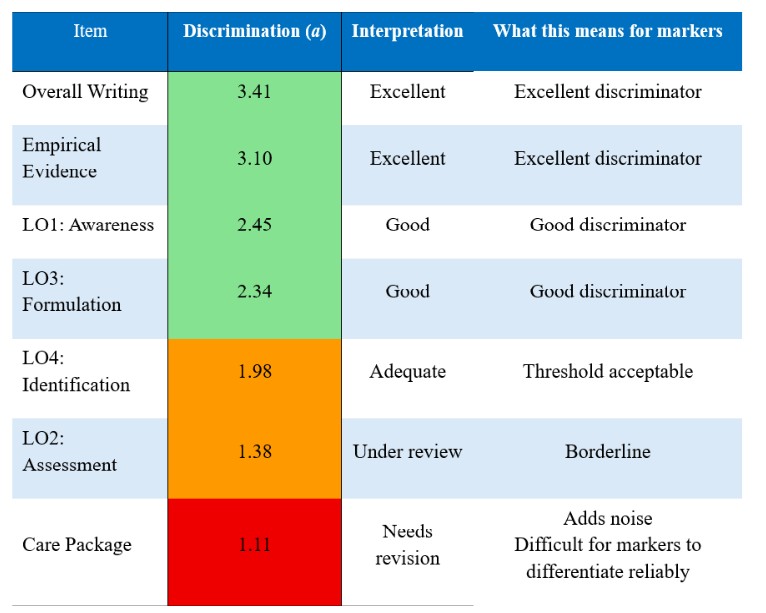
Task: Click the 'Threshold acceptable' cell
Action: pyautogui.click(x=608, y=379)
